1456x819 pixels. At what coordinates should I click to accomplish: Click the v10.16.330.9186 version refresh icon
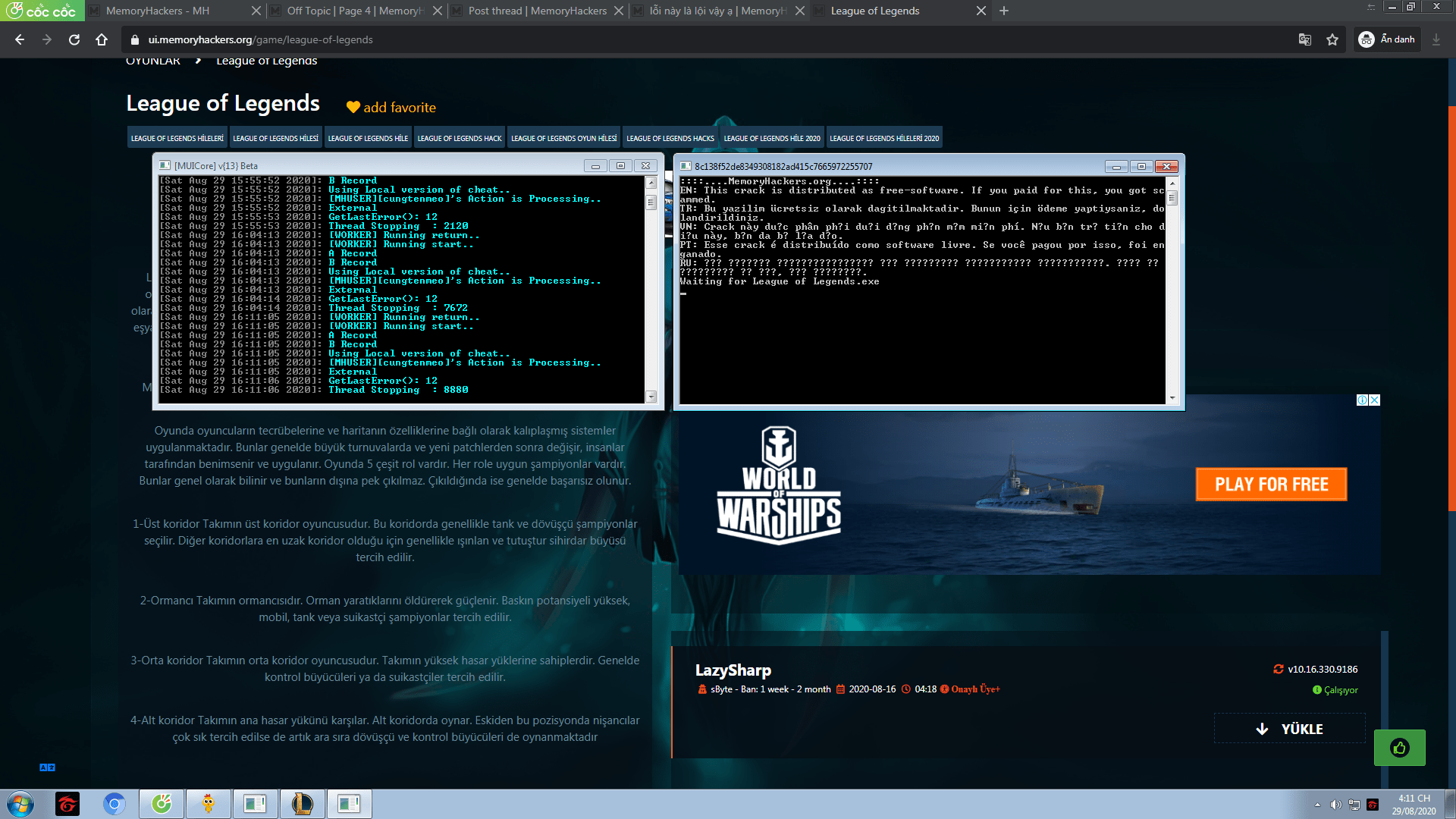click(x=1279, y=669)
